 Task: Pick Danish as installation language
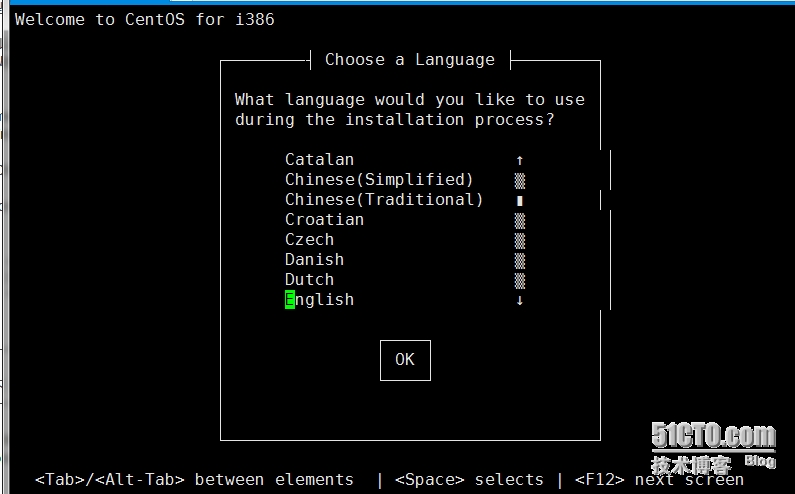pos(314,260)
